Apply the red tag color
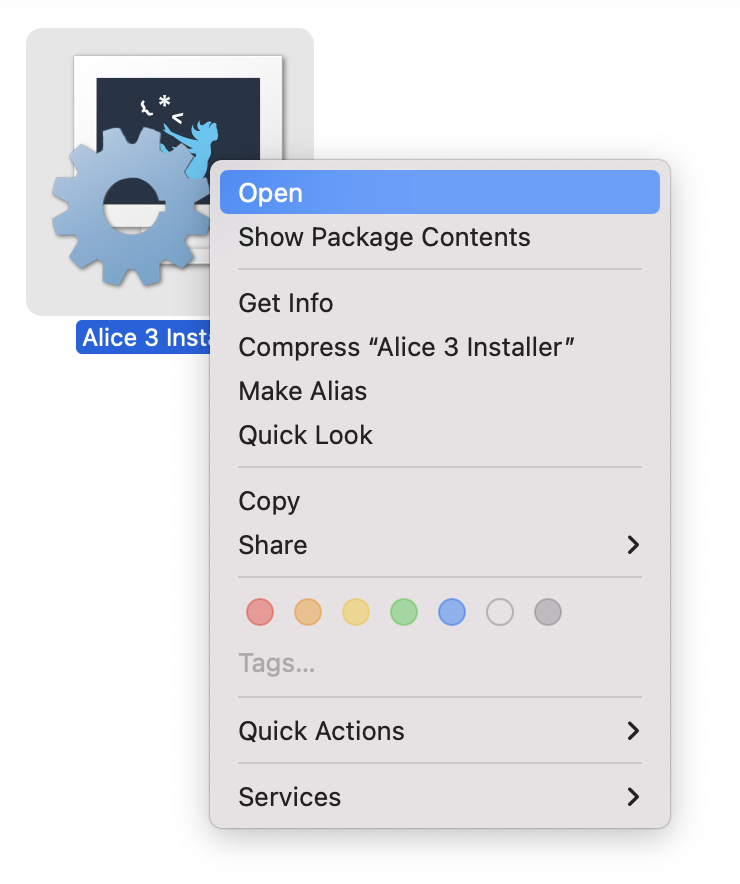Viewport: 740px width, 884px height. click(260, 612)
